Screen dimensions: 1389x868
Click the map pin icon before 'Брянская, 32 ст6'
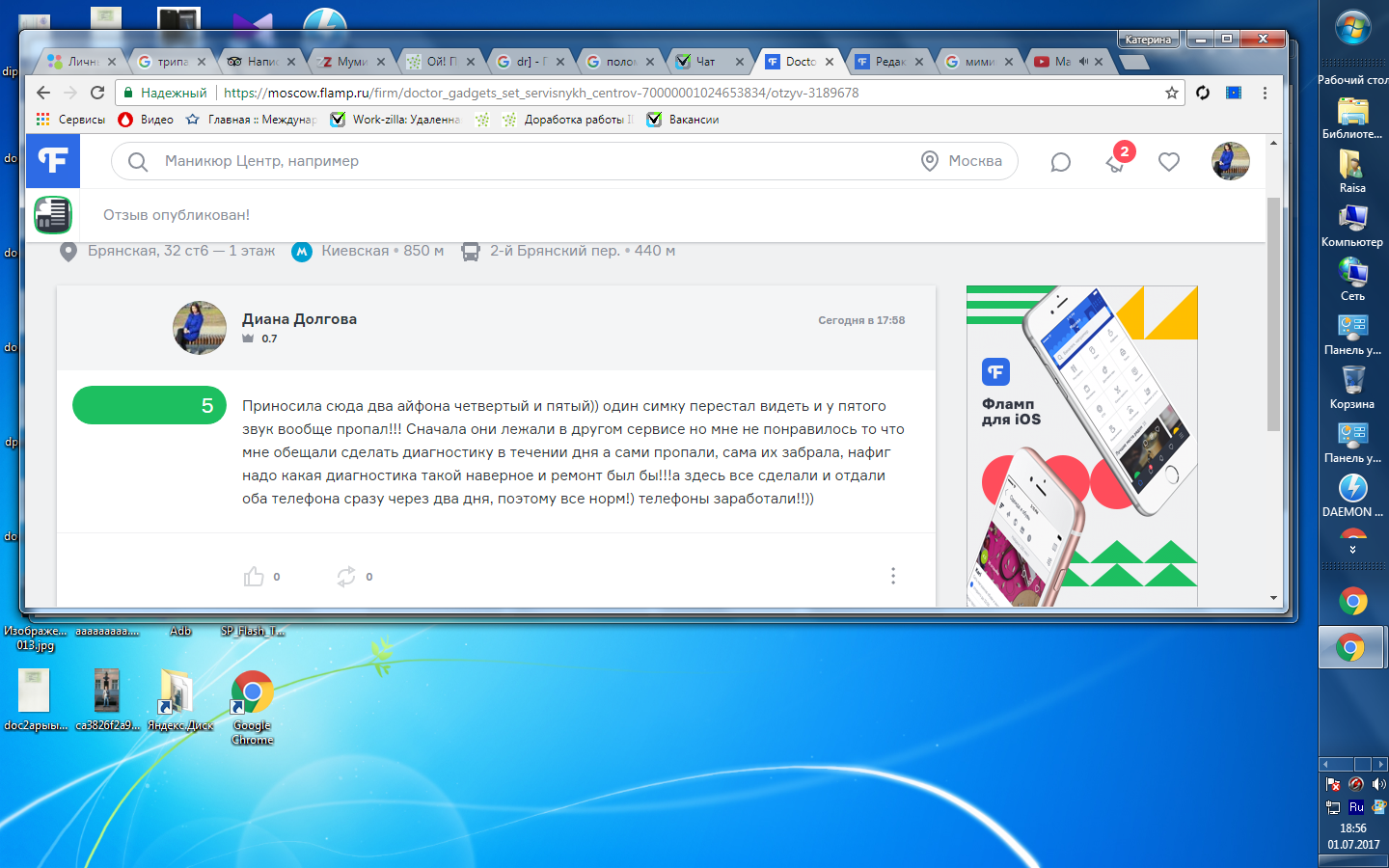pyautogui.click(x=68, y=252)
